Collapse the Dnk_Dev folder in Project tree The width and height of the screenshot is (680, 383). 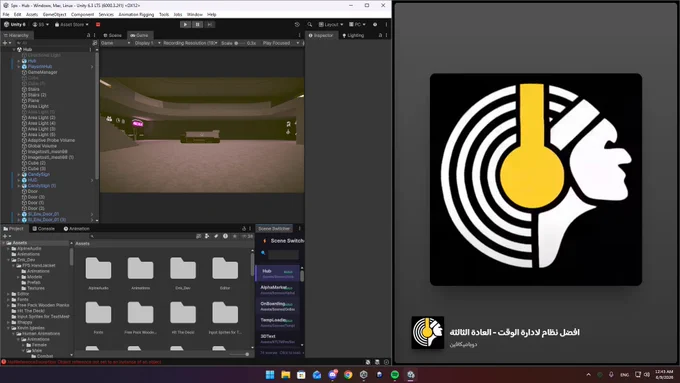click(8, 260)
